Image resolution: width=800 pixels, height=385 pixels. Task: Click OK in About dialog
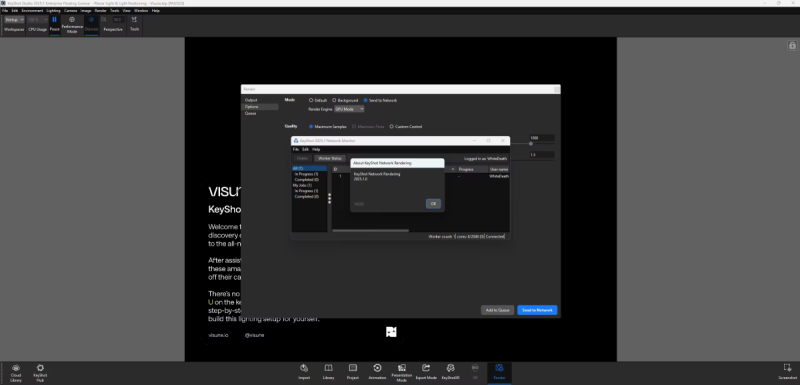point(433,203)
